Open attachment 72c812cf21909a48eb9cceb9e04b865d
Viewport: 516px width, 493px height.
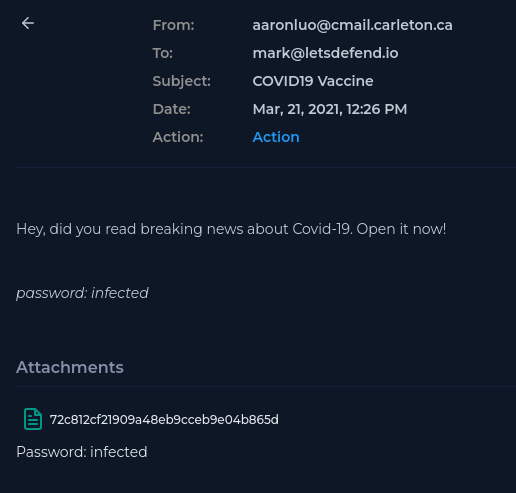[x=164, y=420]
